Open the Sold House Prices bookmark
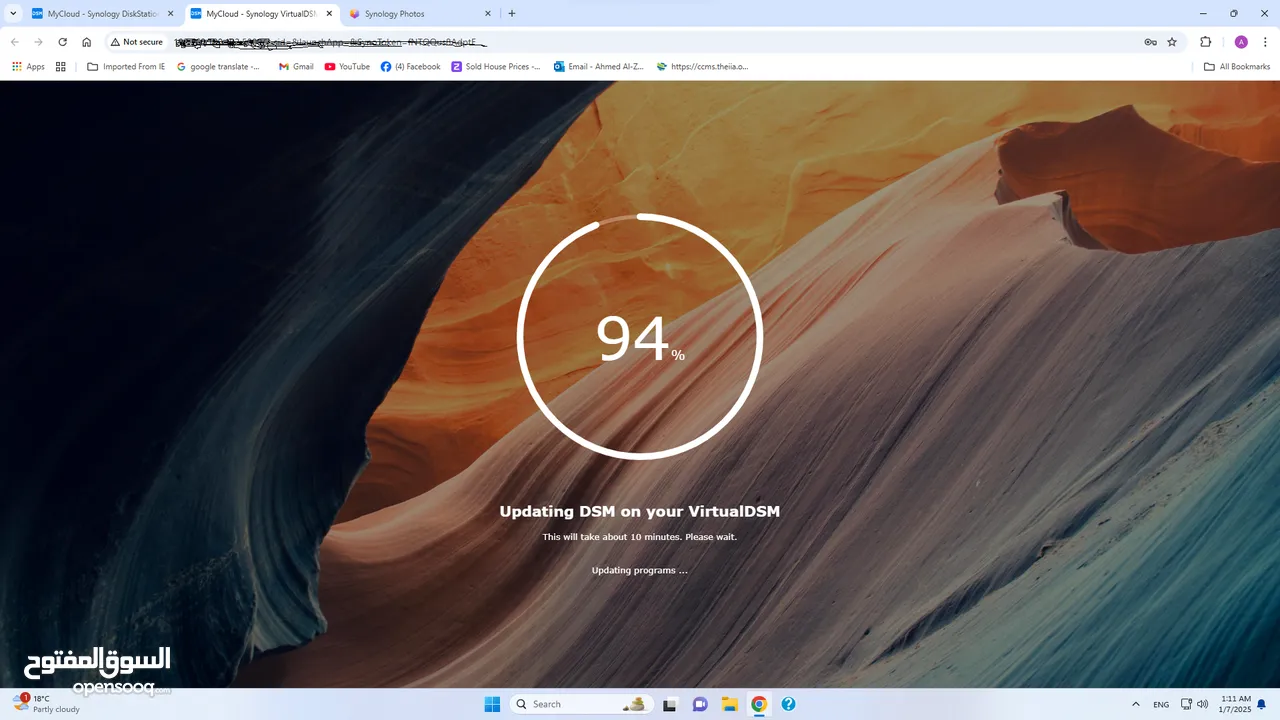 click(x=496, y=67)
